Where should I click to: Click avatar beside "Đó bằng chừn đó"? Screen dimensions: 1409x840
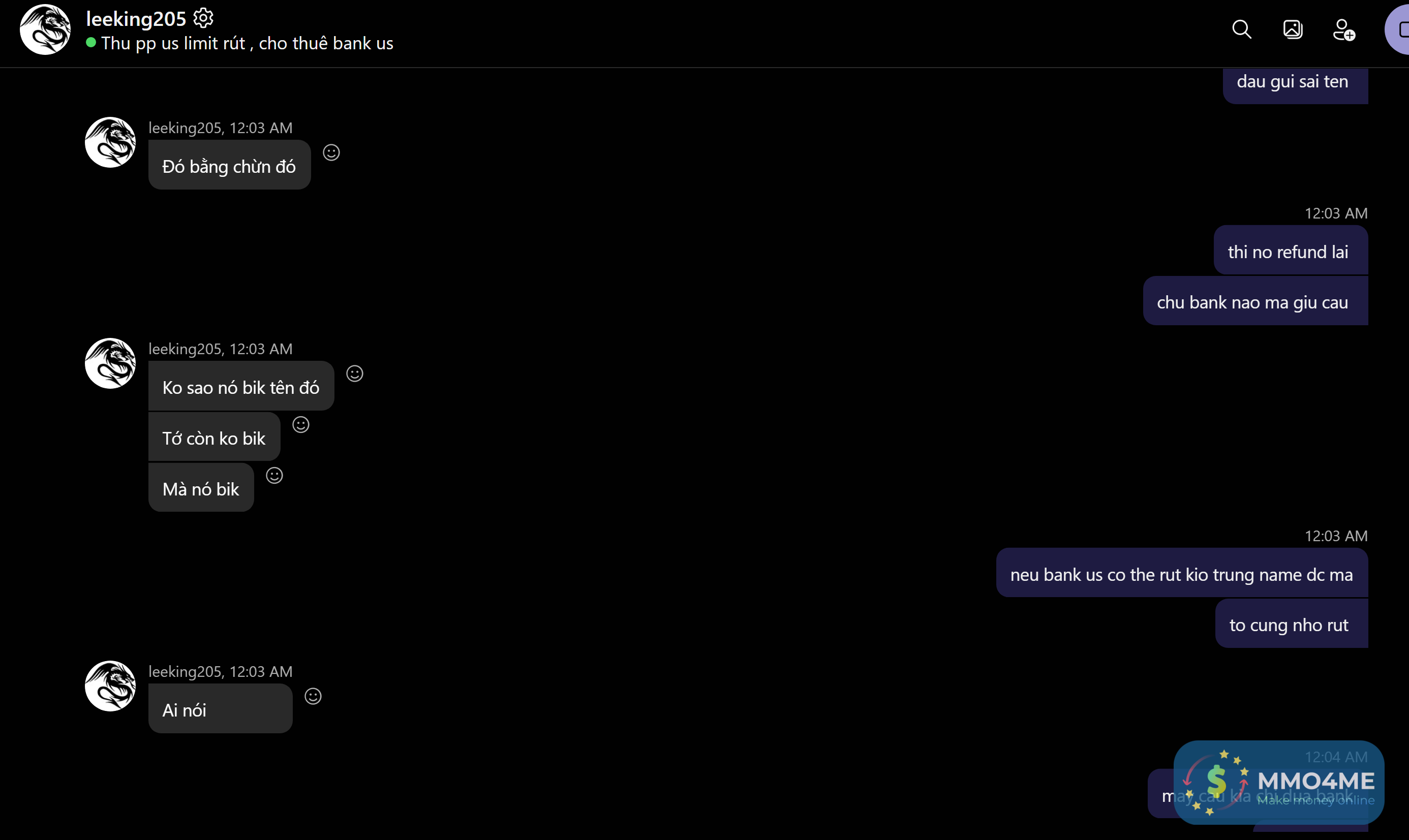[x=110, y=142]
